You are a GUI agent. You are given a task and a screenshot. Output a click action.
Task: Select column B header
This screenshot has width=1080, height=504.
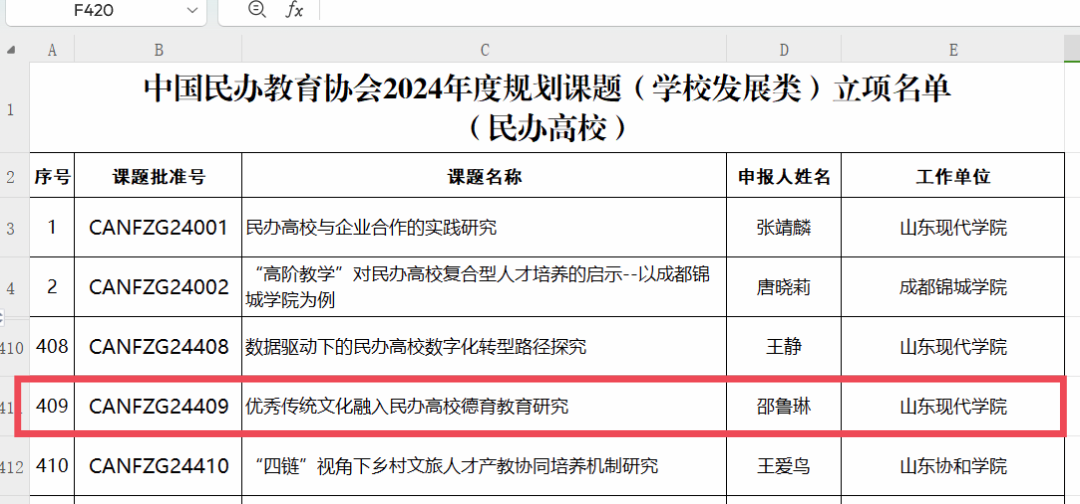coord(158,50)
